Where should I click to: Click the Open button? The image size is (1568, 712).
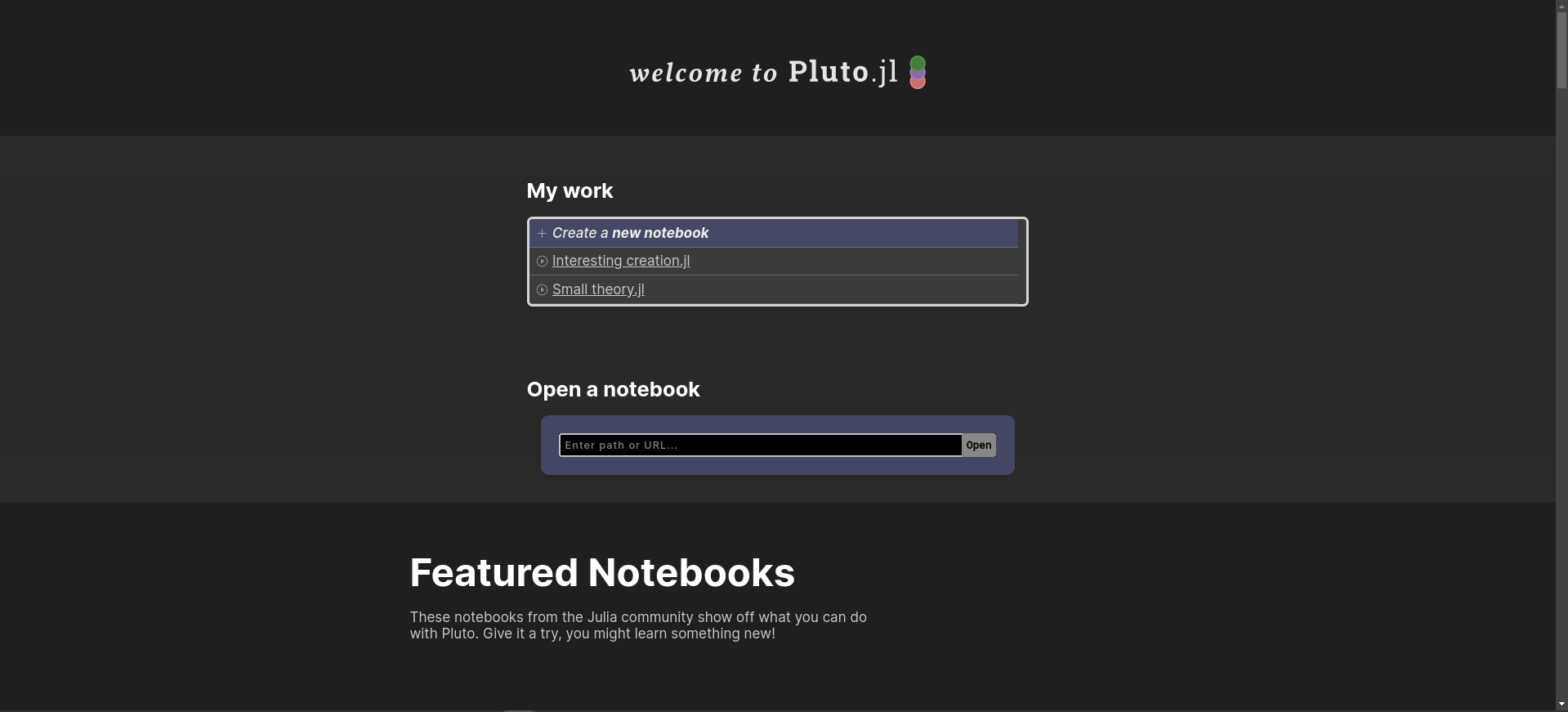(979, 445)
